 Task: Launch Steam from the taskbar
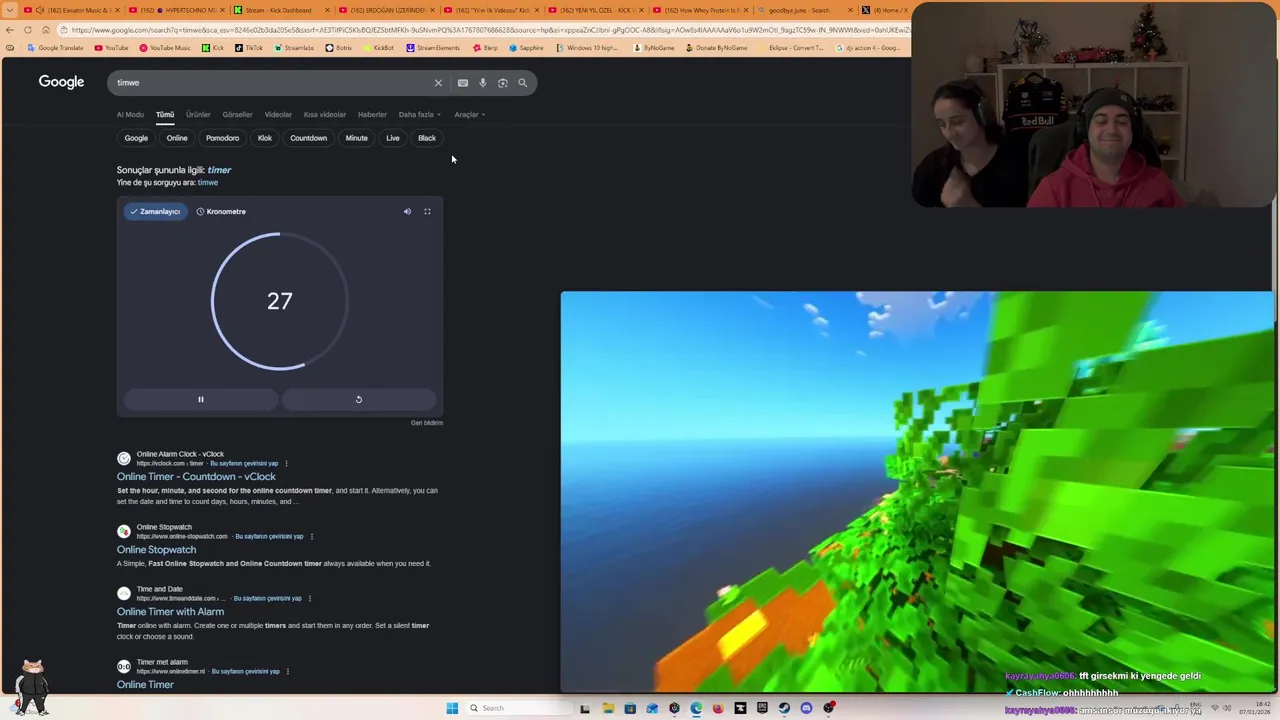[784, 708]
